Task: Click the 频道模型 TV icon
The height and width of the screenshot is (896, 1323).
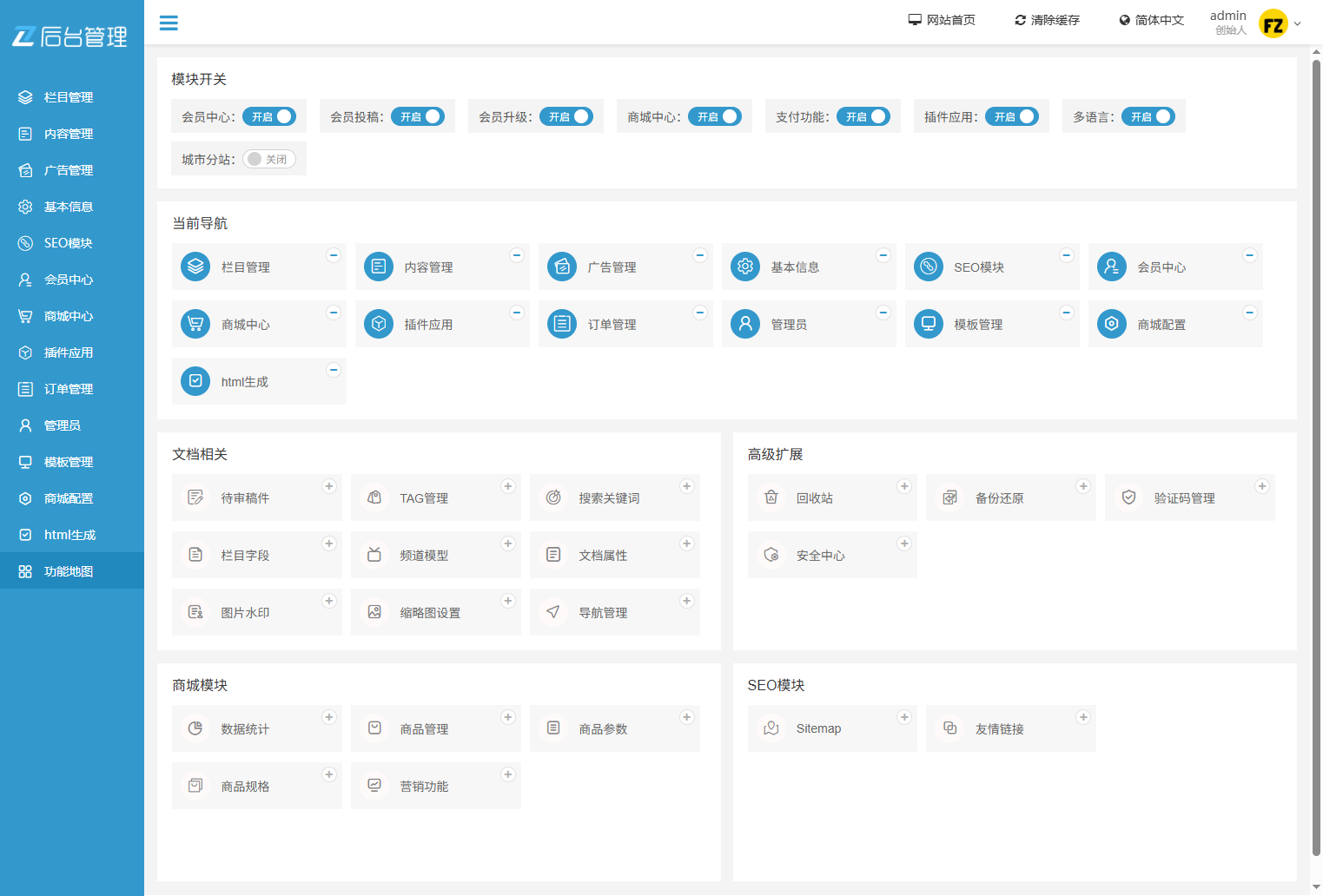Action: (374, 555)
